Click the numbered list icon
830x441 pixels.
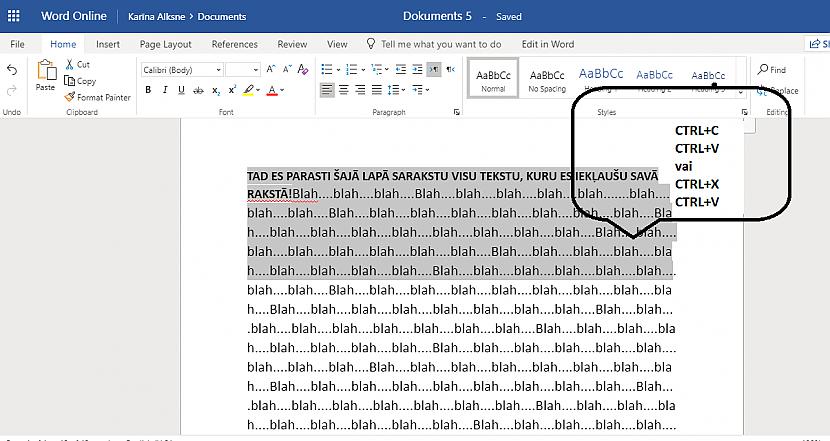click(351, 69)
